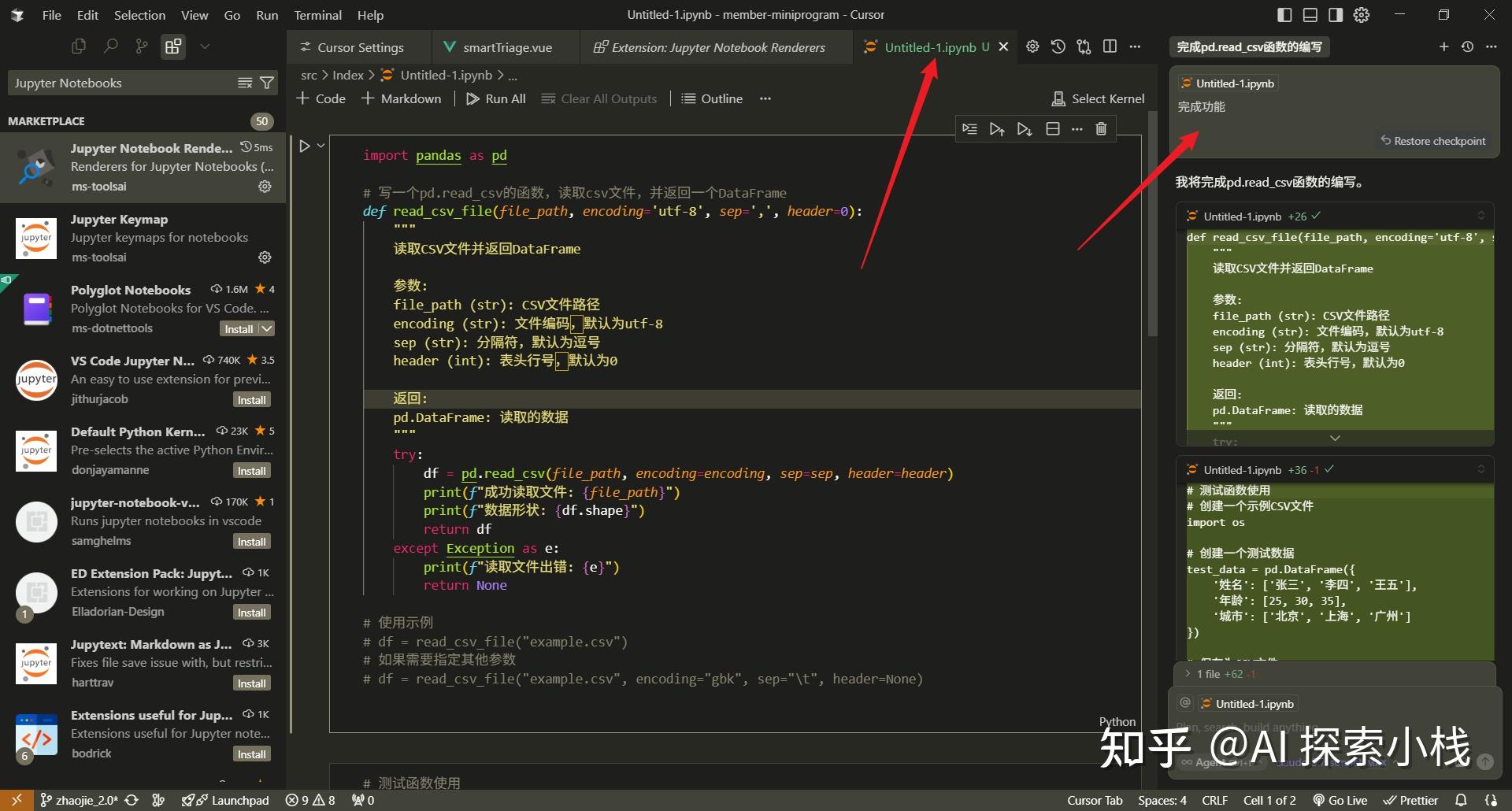Open the Terminal menu
This screenshot has width=1512, height=811.
(x=317, y=15)
